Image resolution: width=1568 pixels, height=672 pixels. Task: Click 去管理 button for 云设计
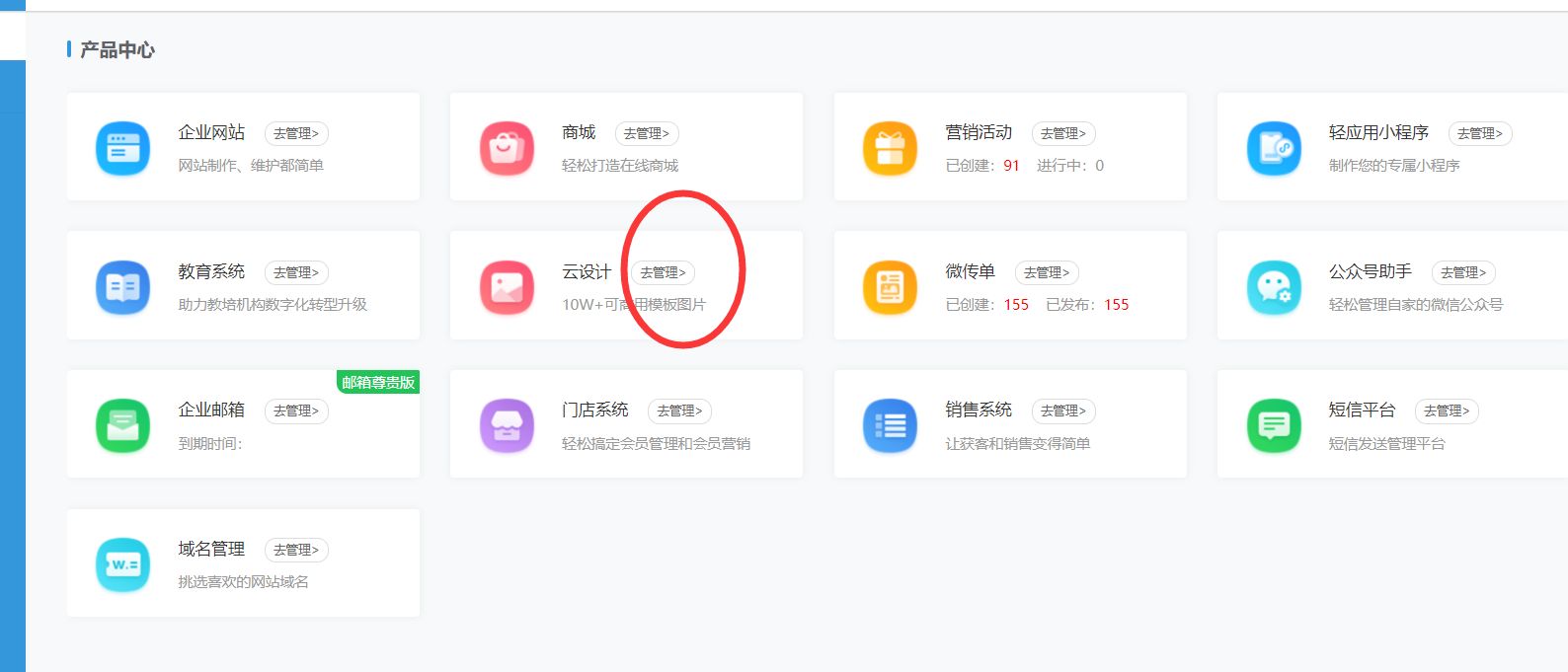(664, 272)
